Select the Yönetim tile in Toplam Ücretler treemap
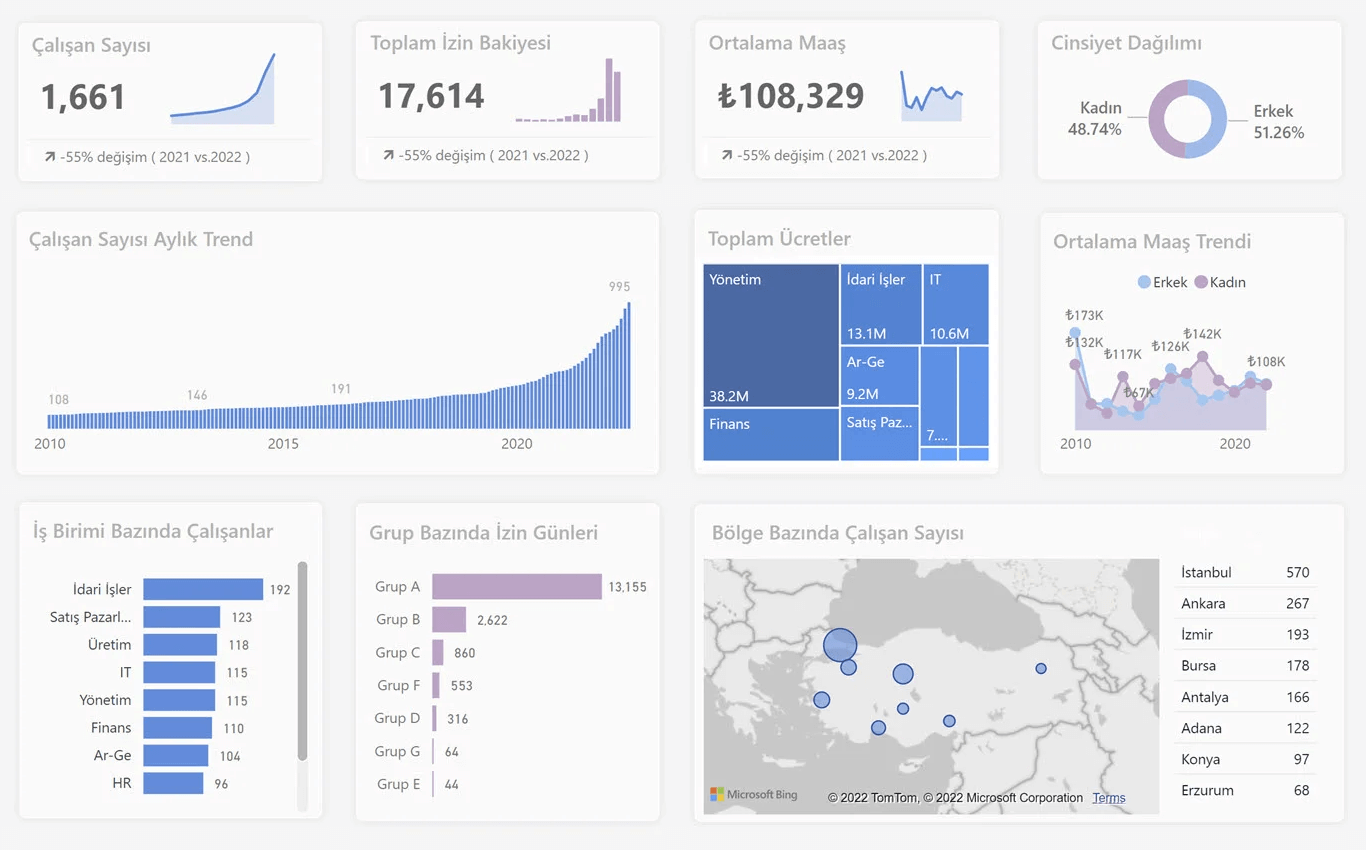This screenshot has height=850, width=1366. [x=770, y=335]
